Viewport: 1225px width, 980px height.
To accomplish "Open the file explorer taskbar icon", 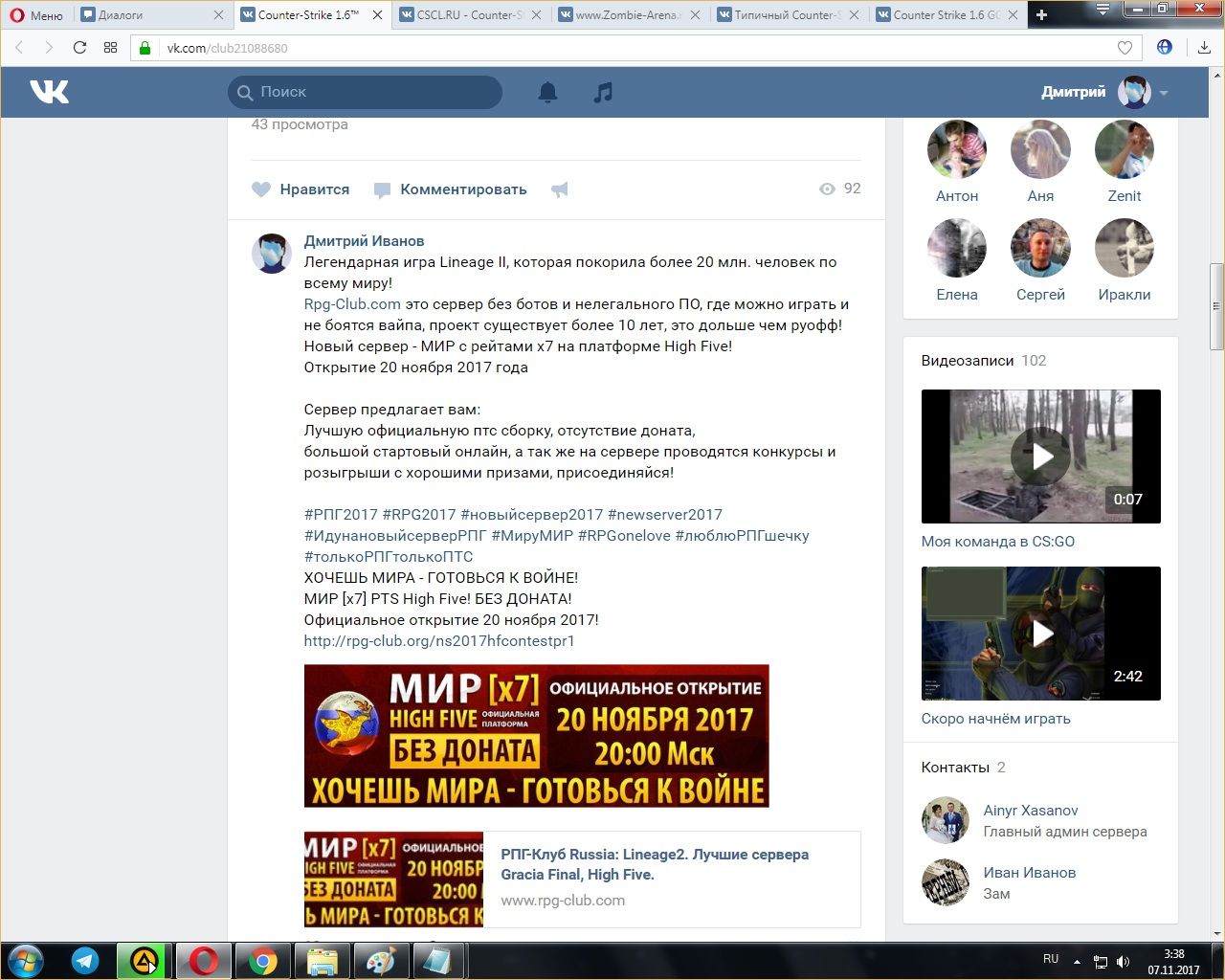I will [323, 961].
